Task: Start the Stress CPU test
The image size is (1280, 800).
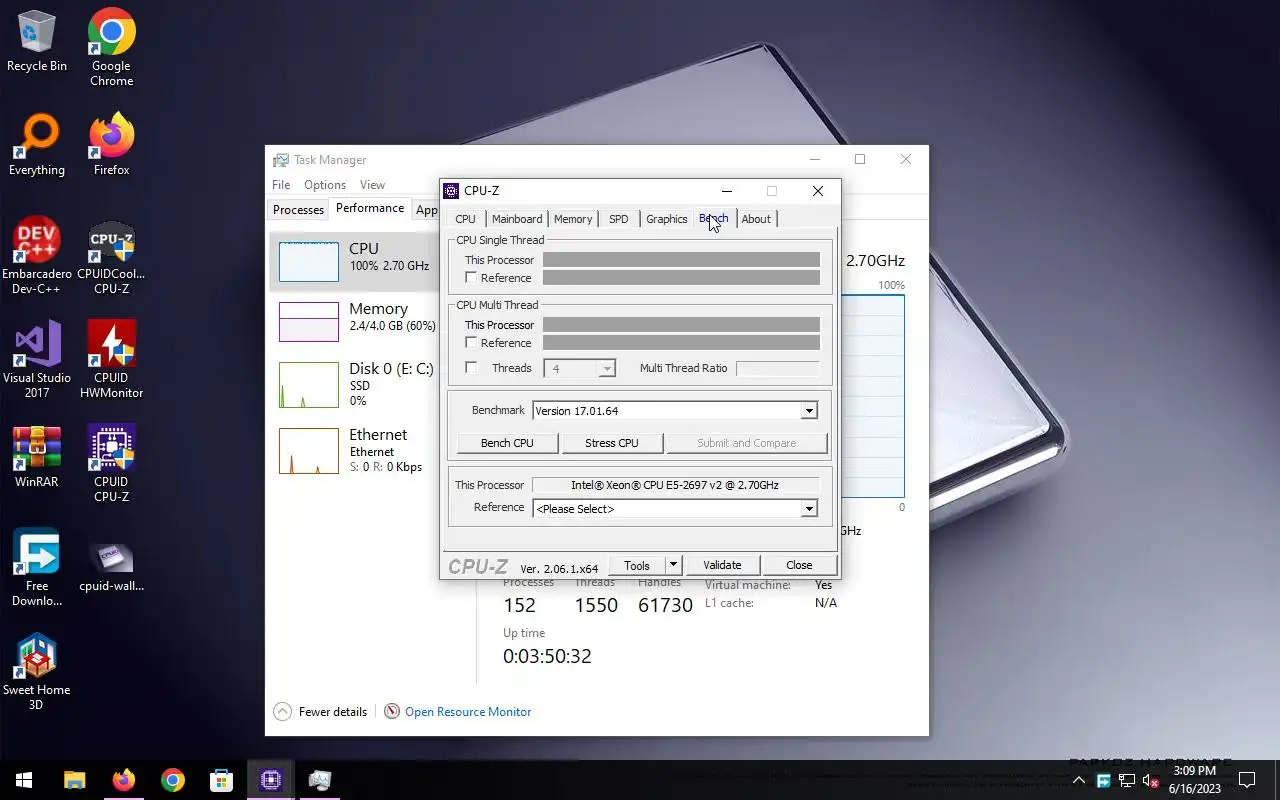Action: pos(612,443)
